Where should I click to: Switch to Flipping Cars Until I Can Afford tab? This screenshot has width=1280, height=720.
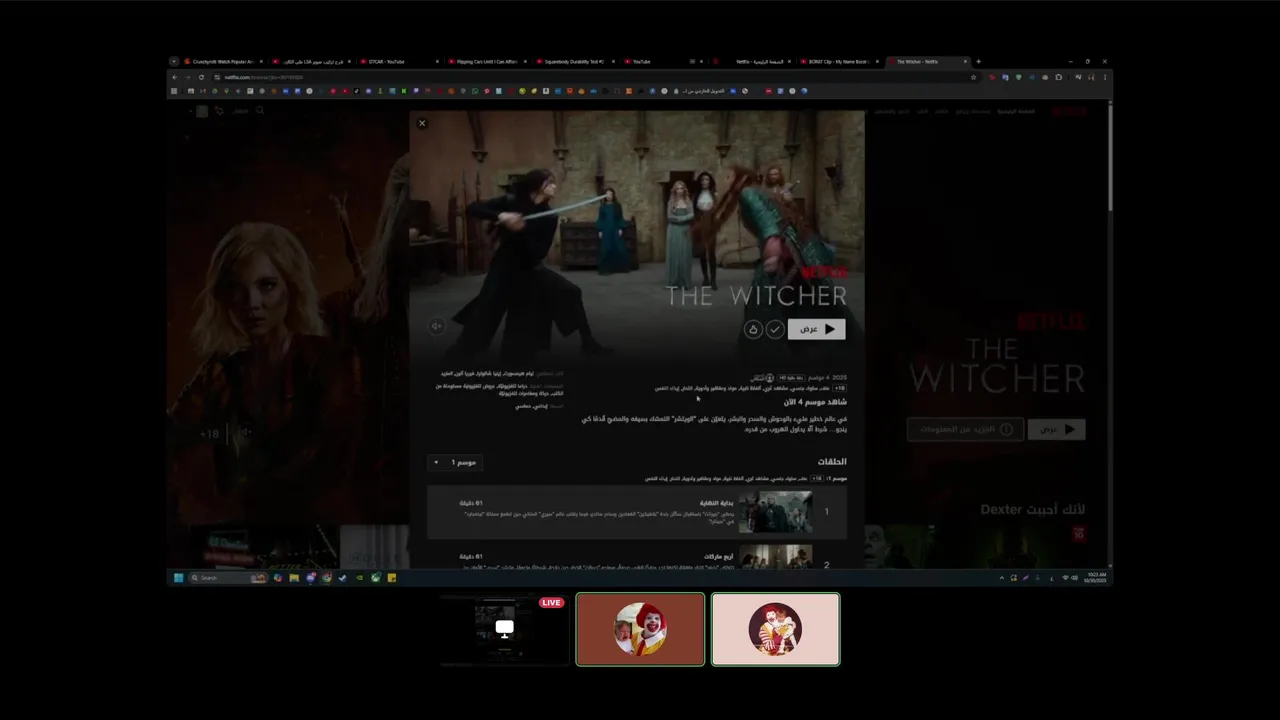(486, 61)
